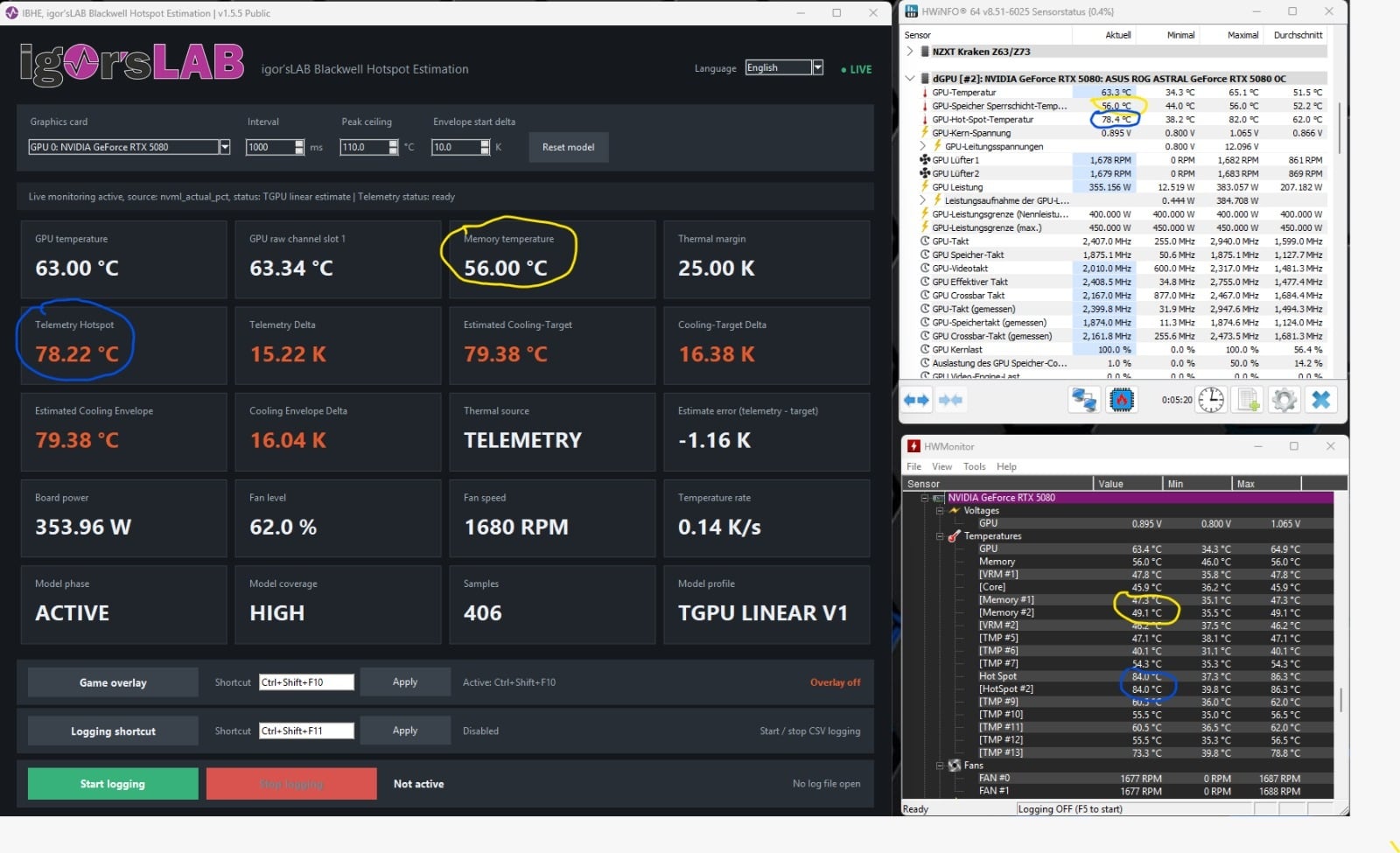Click Voltages lightning icon in HWMonitor
The width and height of the screenshot is (1400, 853).
coord(954,510)
